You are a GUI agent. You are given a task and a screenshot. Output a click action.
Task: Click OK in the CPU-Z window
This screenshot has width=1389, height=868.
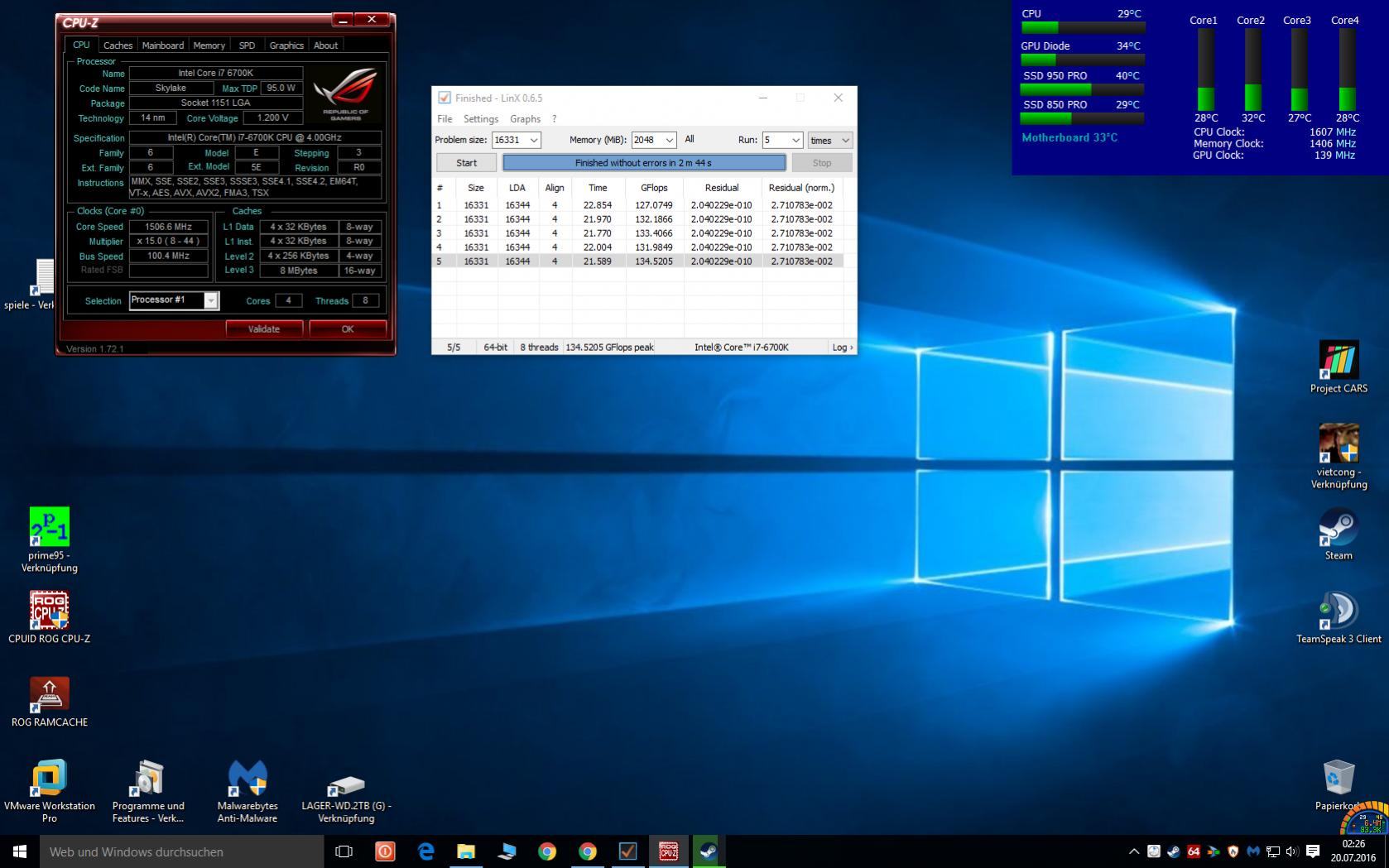(x=348, y=329)
